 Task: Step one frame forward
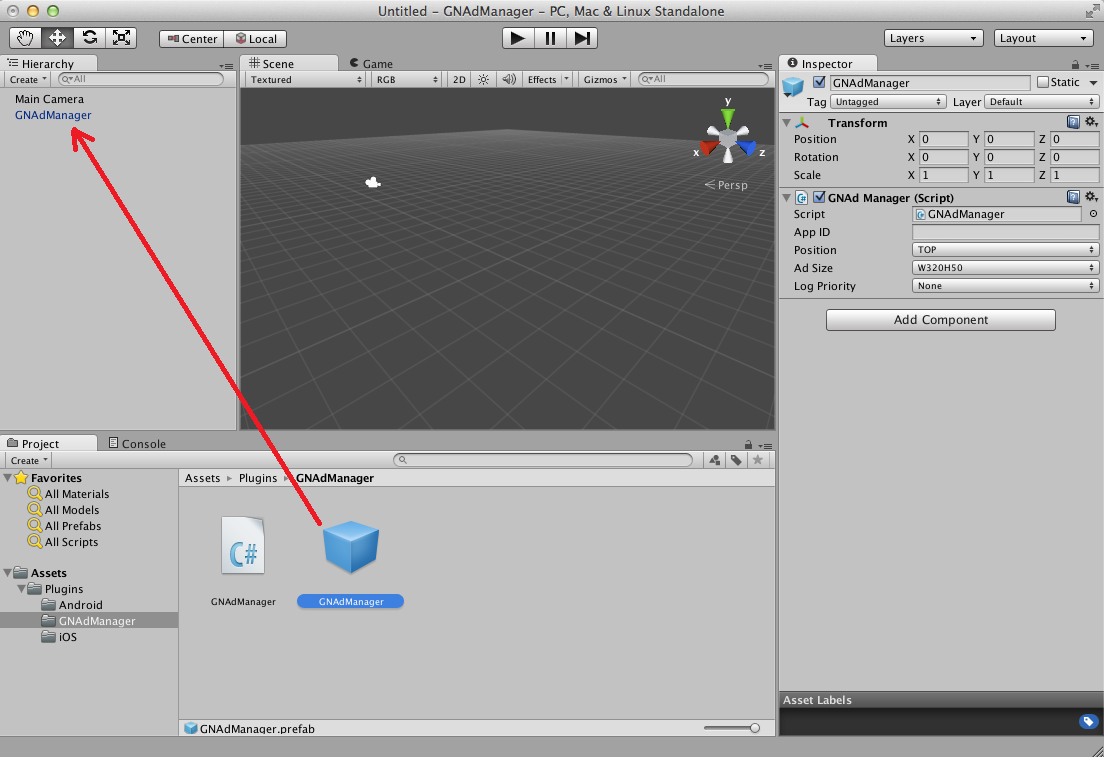582,38
